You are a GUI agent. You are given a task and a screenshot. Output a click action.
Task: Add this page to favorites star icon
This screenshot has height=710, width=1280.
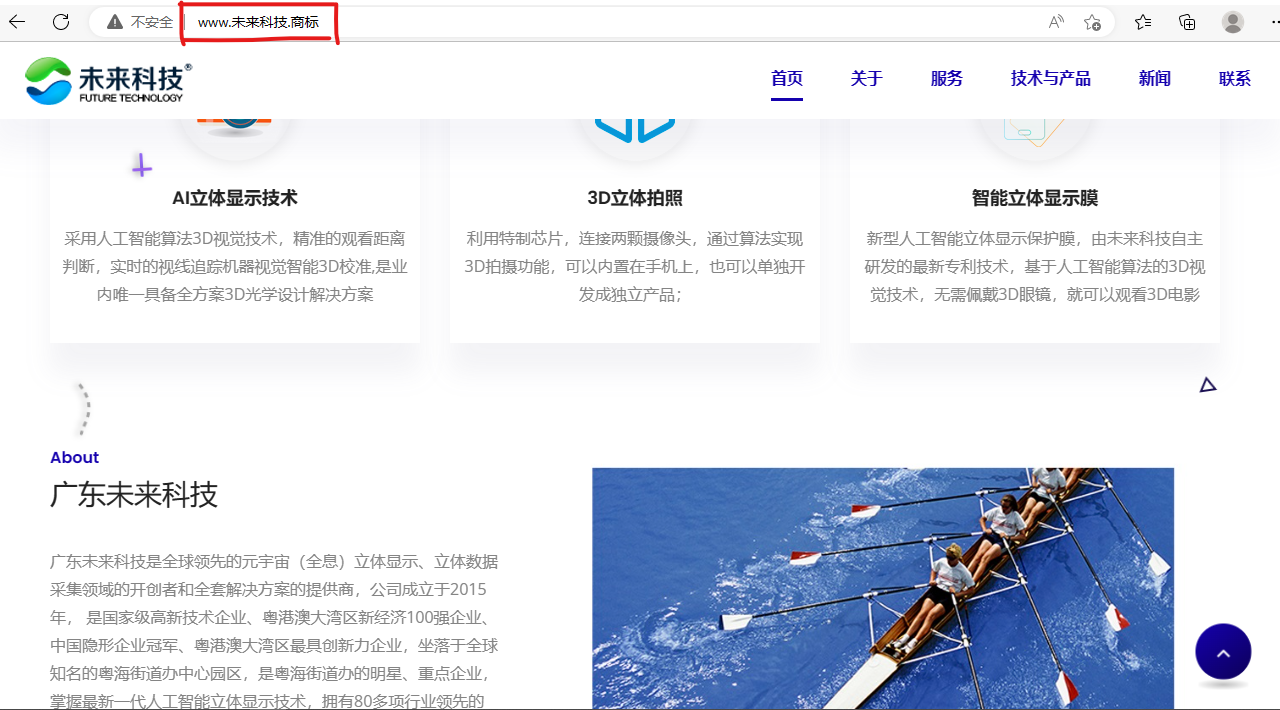pyautogui.click(x=1092, y=22)
